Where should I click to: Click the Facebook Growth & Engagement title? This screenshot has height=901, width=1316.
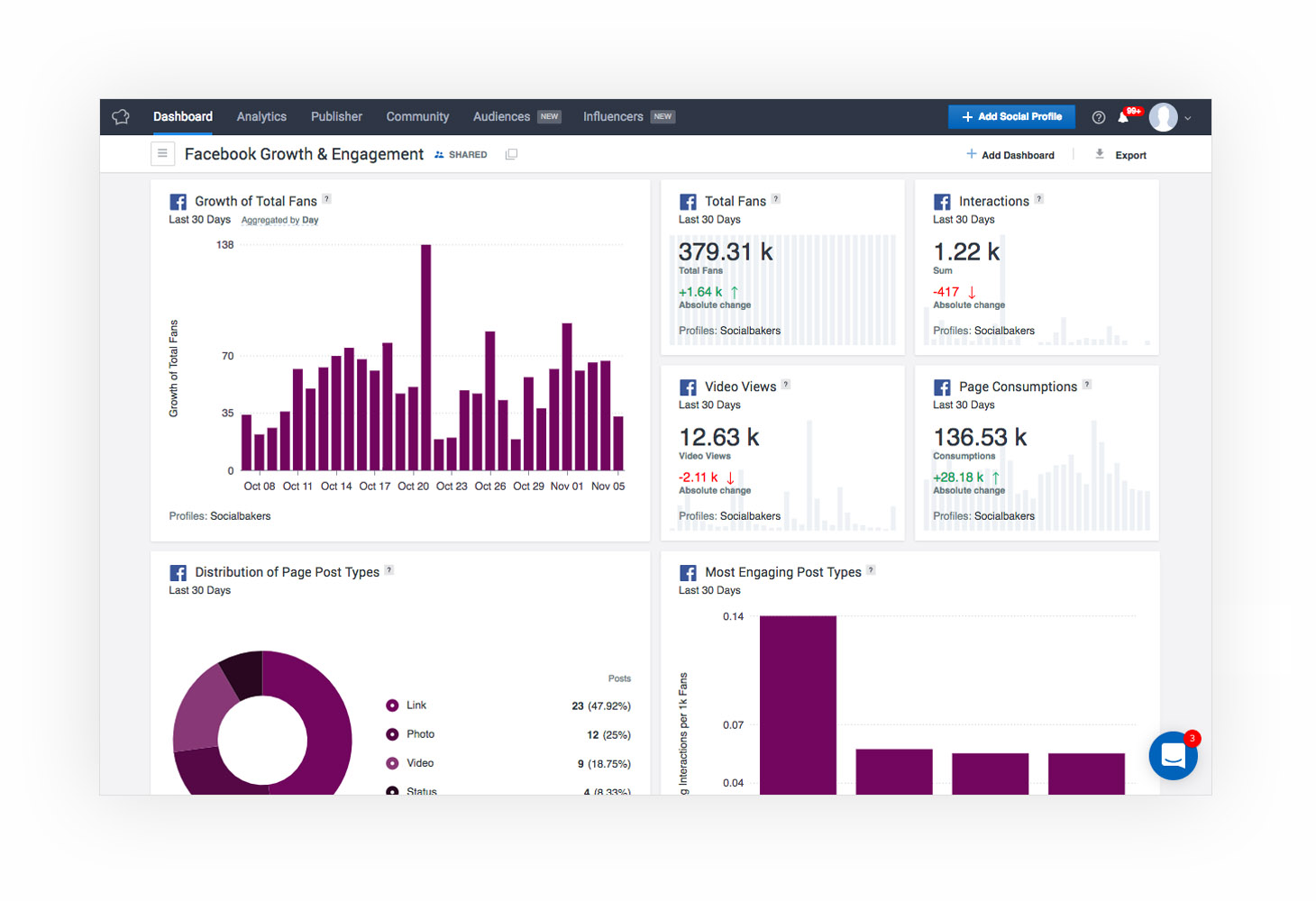coord(304,154)
